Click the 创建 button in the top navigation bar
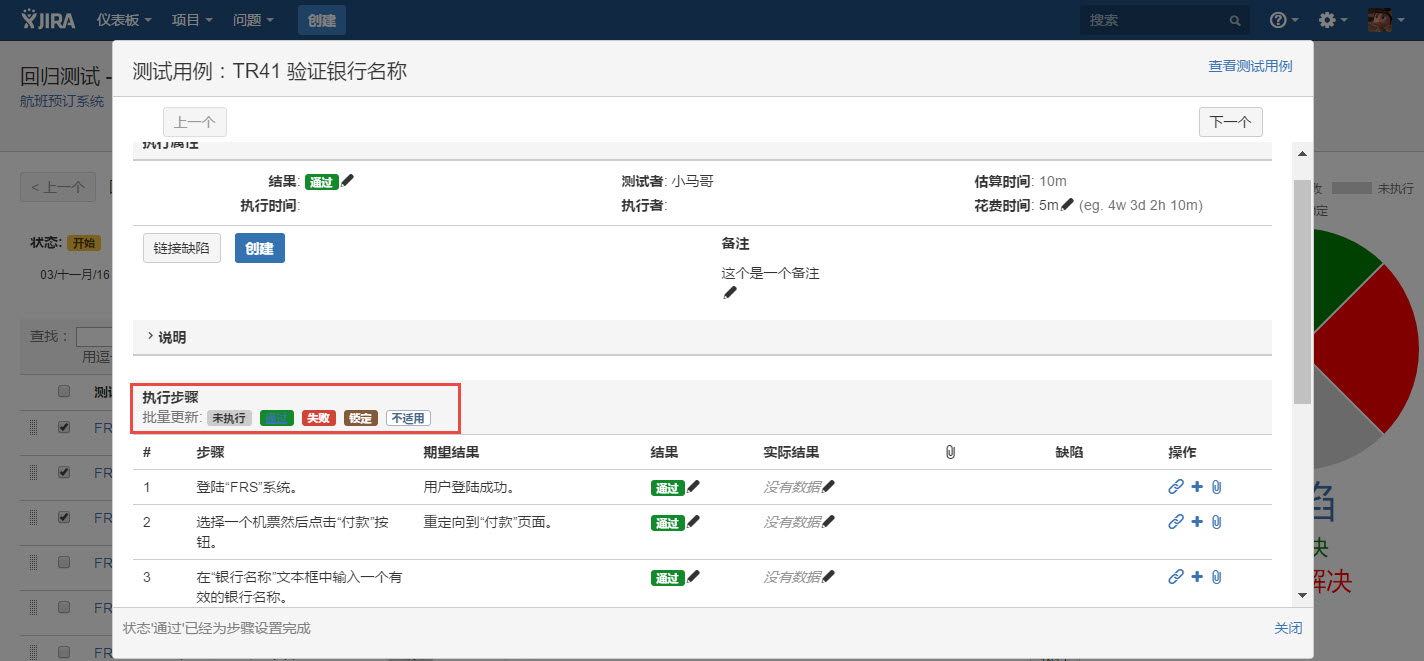Image resolution: width=1424 pixels, height=661 pixels. 322,20
